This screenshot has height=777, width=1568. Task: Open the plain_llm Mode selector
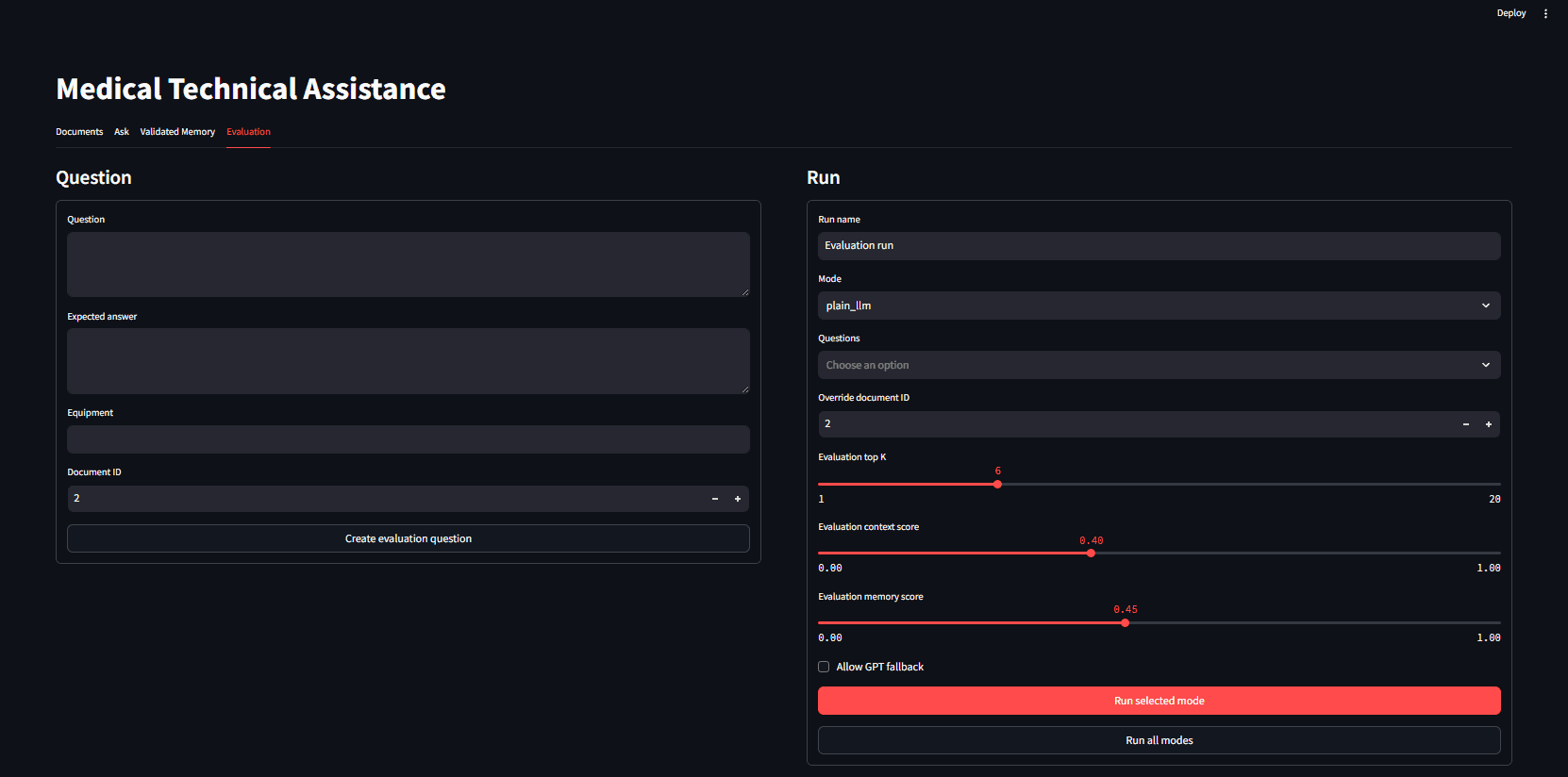[x=1159, y=306]
